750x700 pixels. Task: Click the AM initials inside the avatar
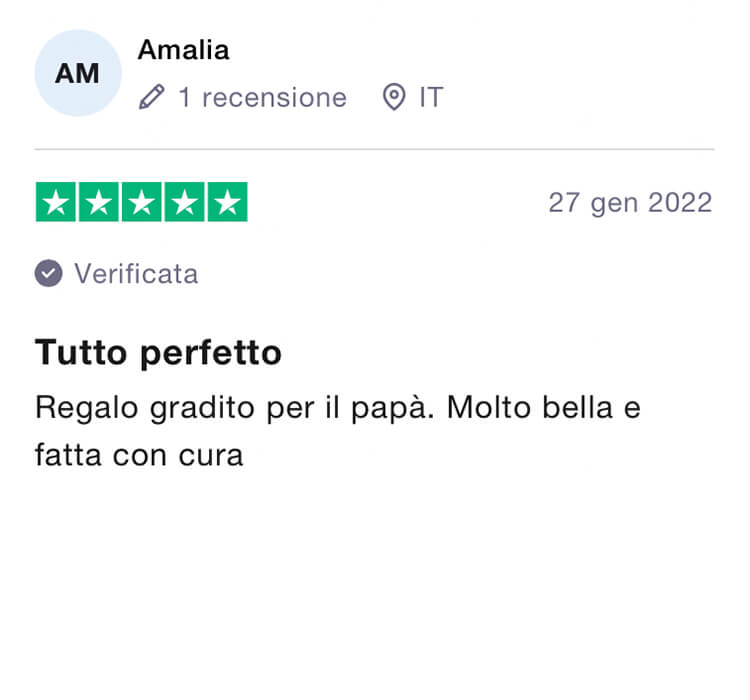point(77,74)
